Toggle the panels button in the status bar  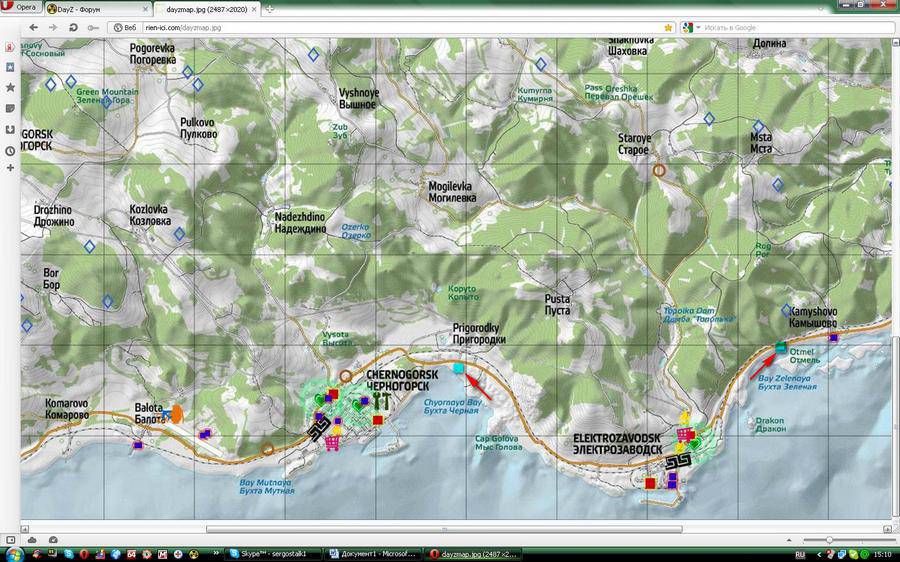point(10,540)
